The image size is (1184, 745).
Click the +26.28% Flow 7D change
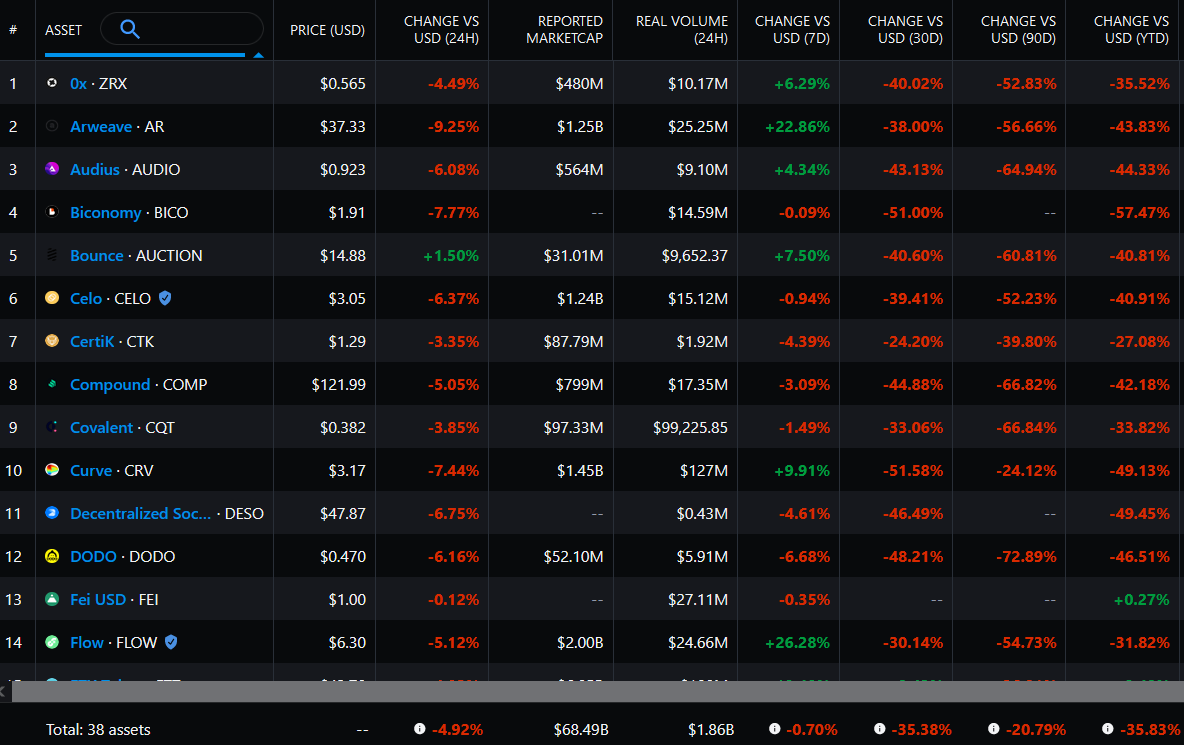(x=797, y=642)
